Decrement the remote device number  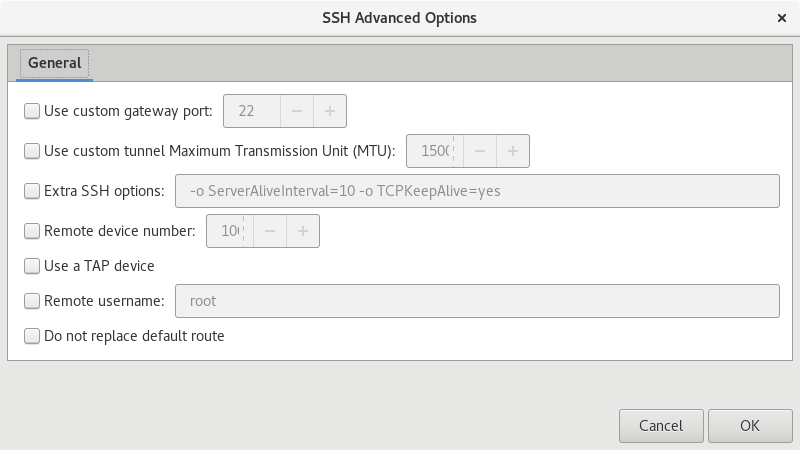click(x=271, y=231)
